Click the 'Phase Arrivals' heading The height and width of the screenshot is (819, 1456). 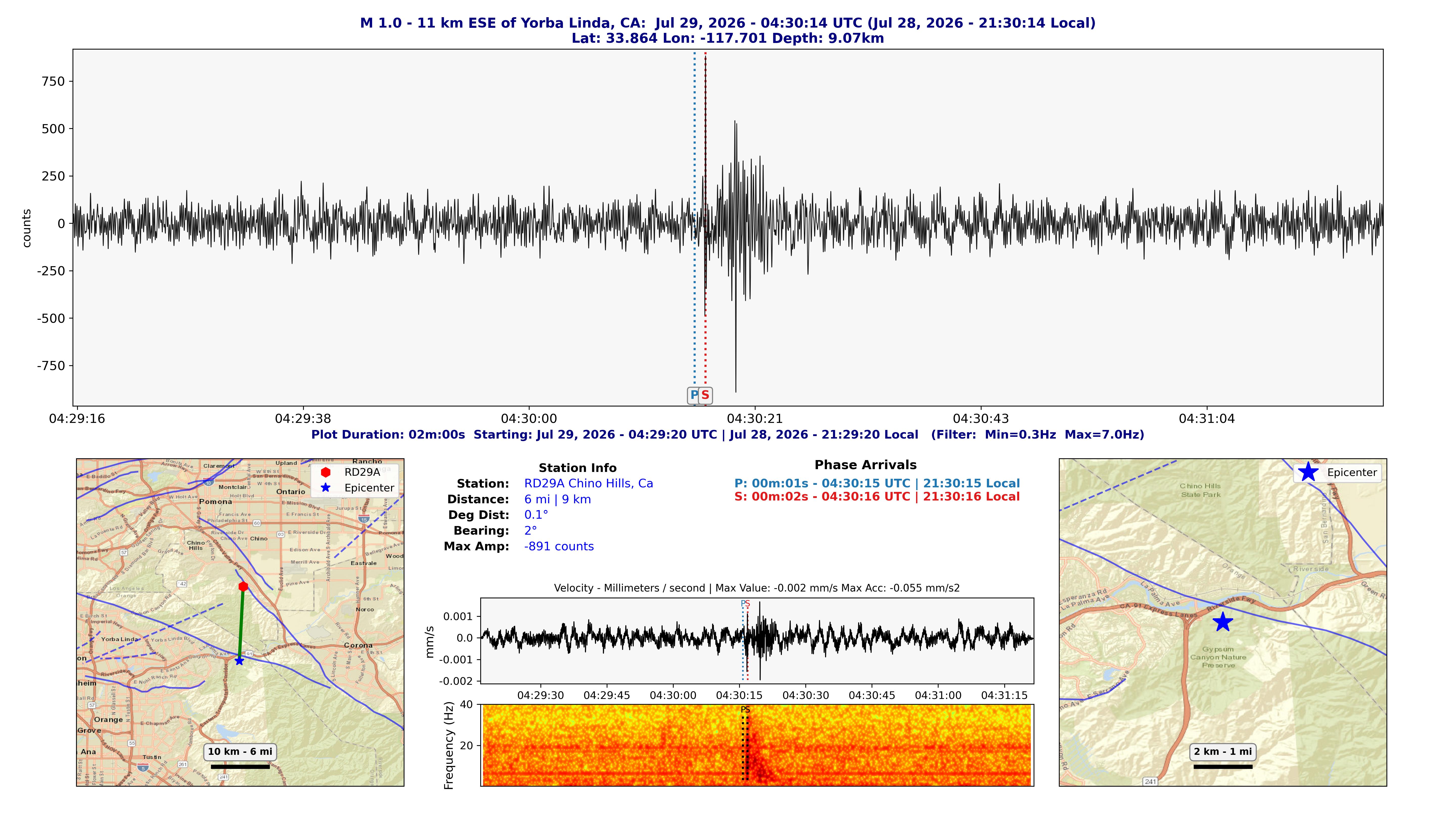pos(865,465)
